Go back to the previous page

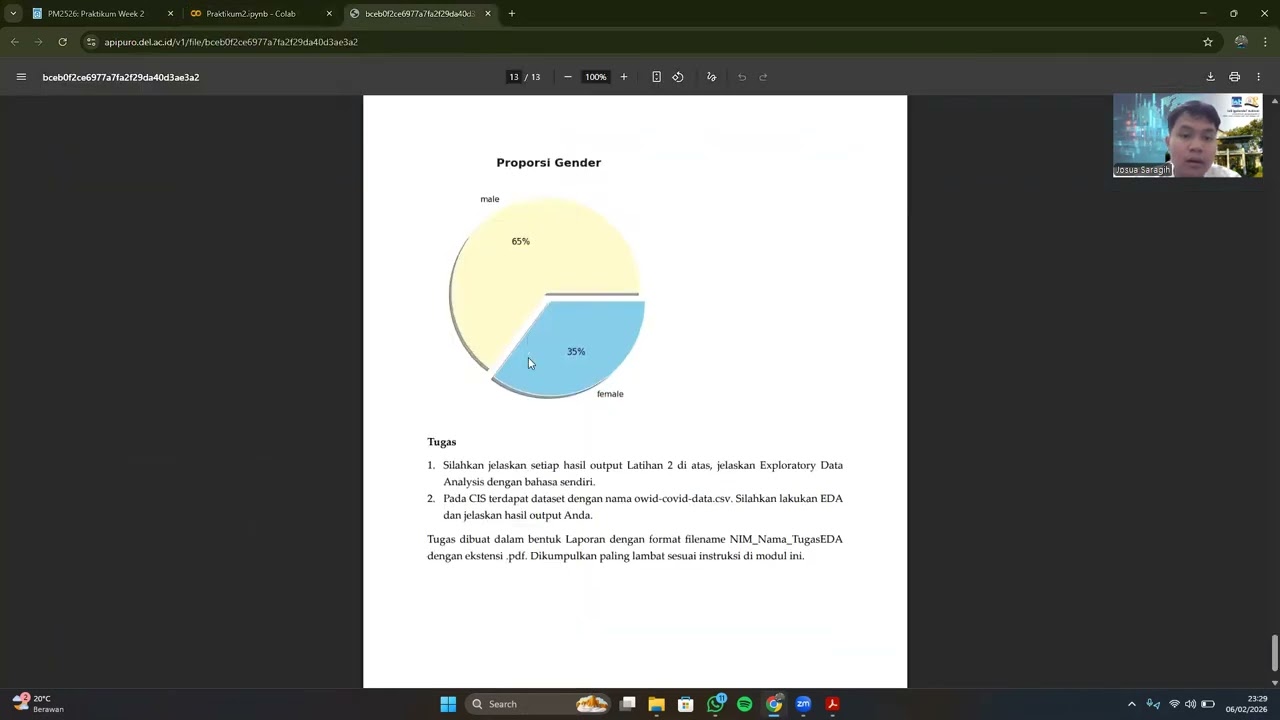[15, 42]
